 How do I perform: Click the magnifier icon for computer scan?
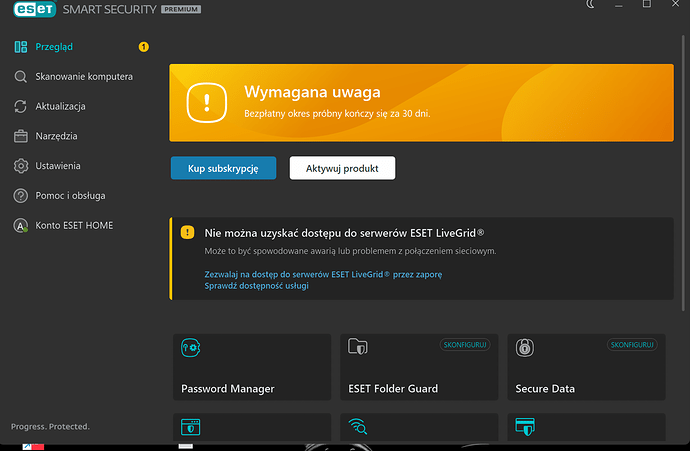(21, 77)
